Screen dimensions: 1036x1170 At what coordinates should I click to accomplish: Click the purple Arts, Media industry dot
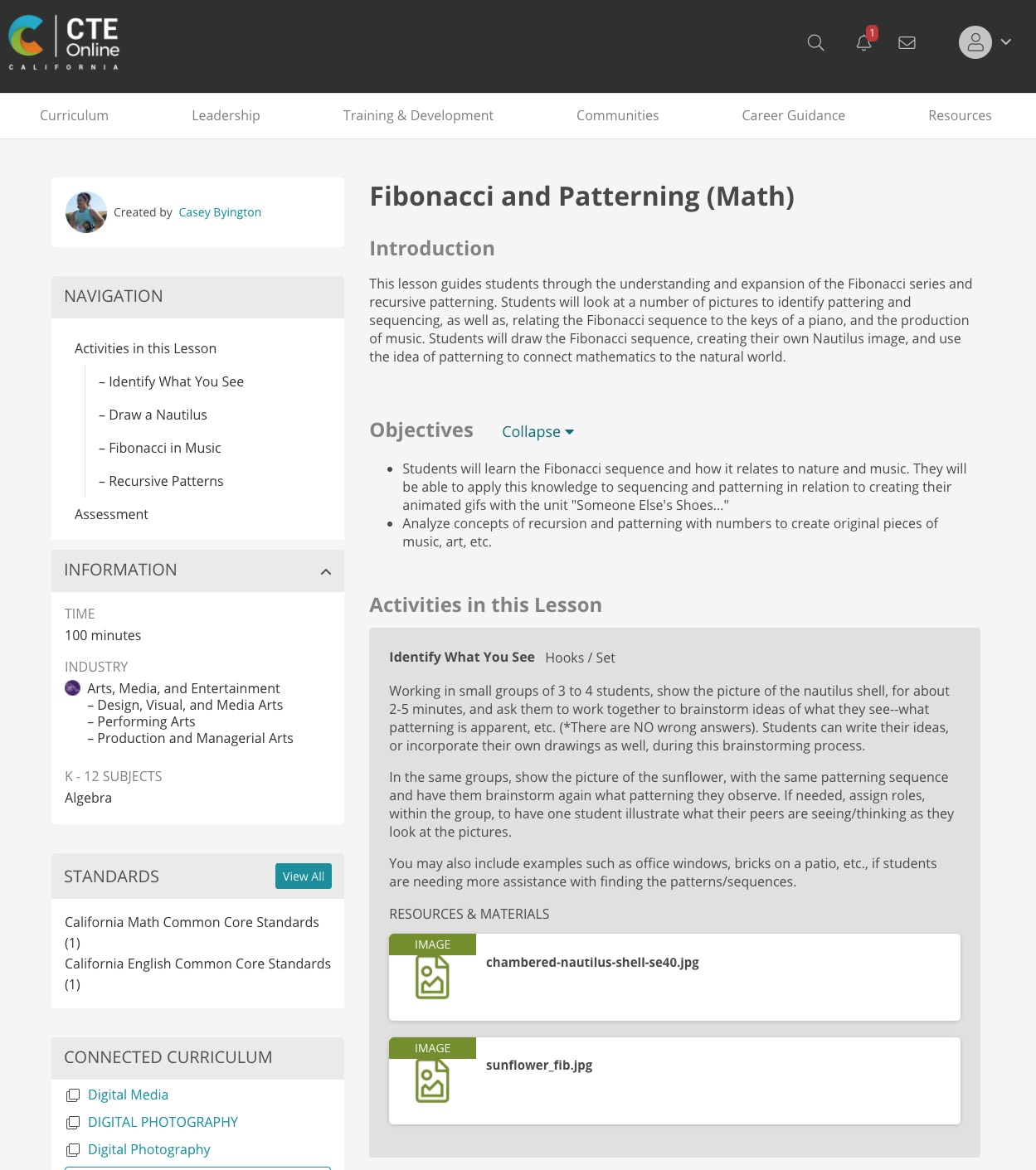click(x=72, y=688)
